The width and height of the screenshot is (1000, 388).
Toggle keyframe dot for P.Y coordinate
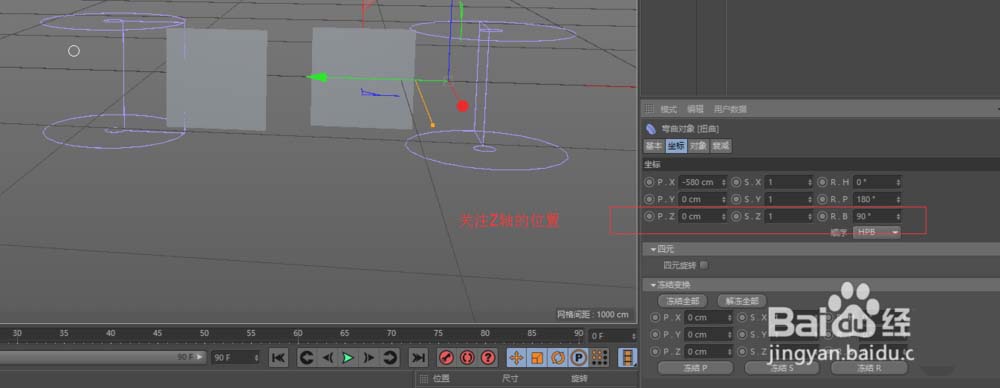(649, 200)
